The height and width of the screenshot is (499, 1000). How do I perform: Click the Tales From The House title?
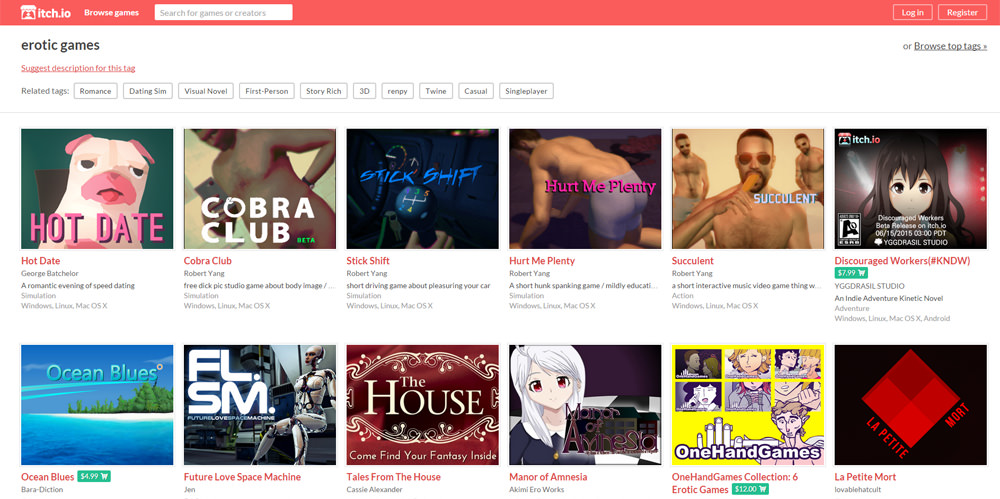tap(393, 477)
